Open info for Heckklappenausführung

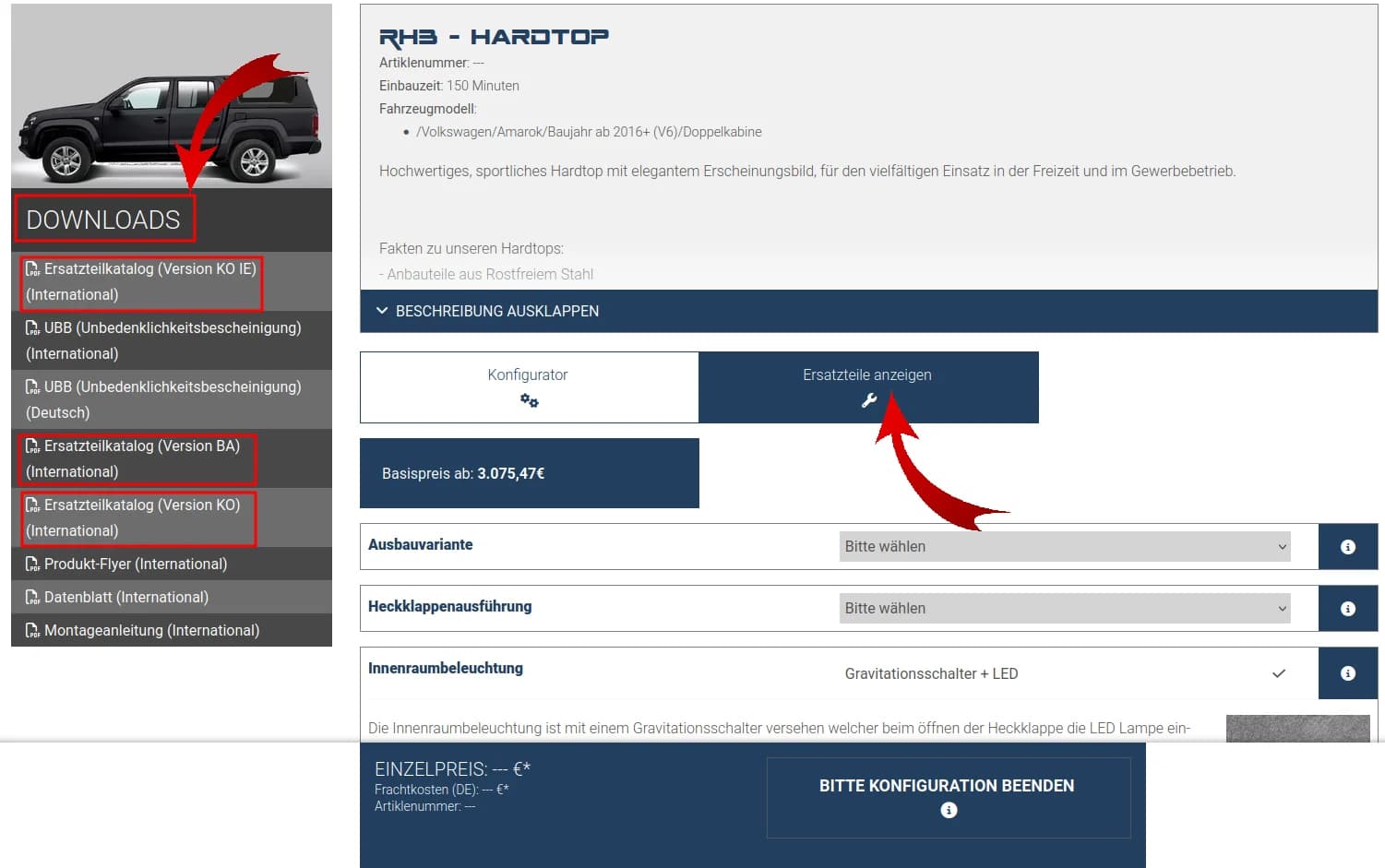tap(1347, 608)
